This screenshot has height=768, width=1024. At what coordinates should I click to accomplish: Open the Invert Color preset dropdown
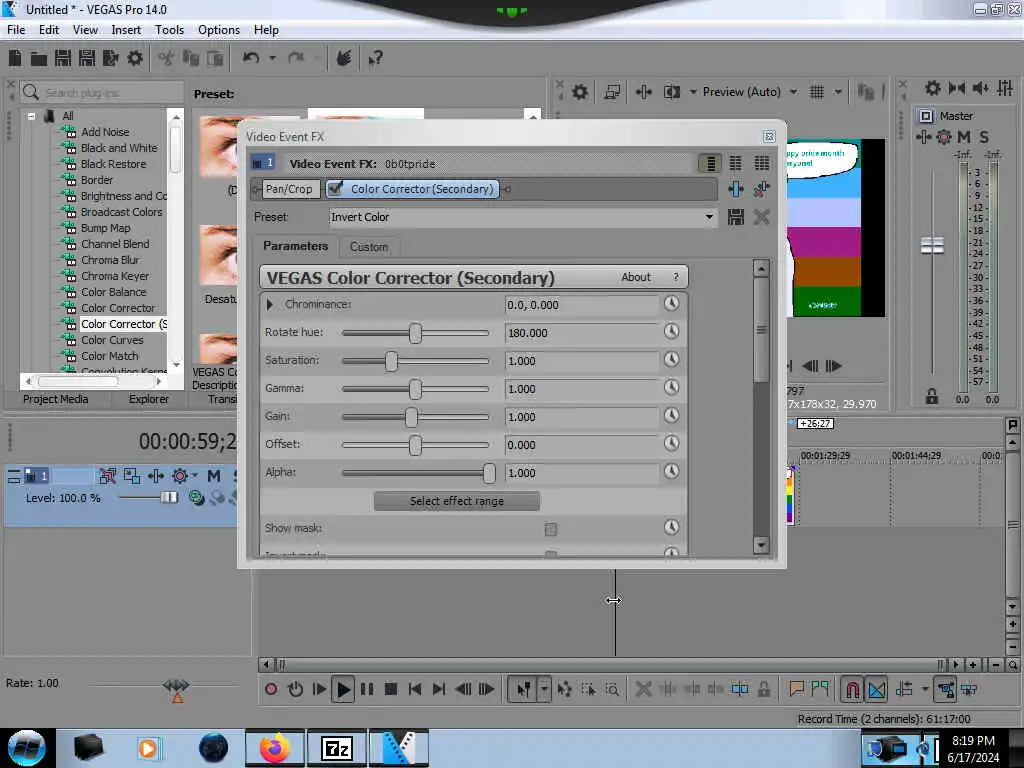click(x=709, y=217)
